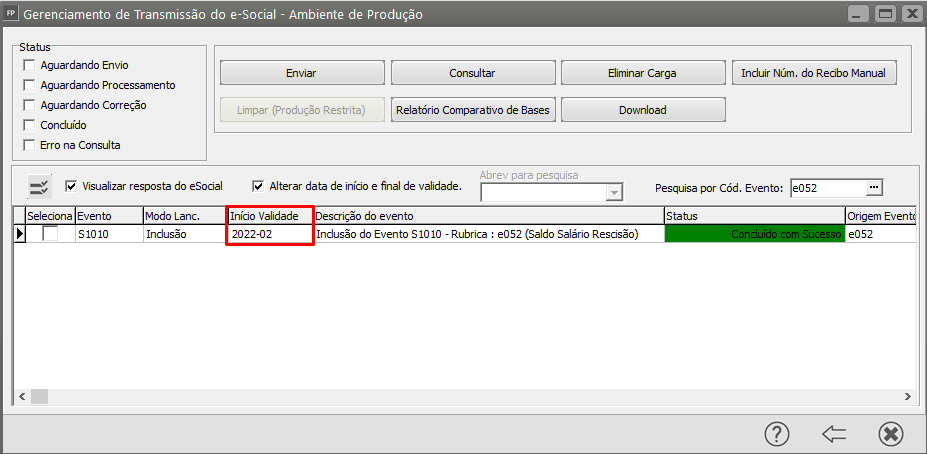Click the row indicator arrow of S1010 row
This screenshot has height=454, width=927.
pos(20,234)
